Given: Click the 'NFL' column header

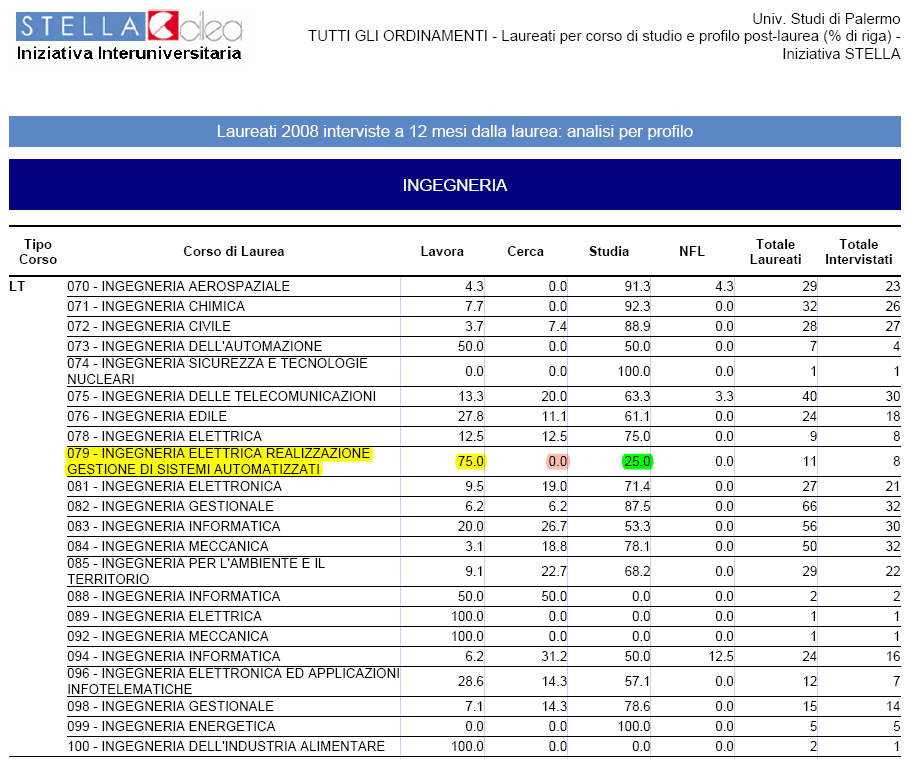Looking at the screenshot, I should tap(691, 251).
